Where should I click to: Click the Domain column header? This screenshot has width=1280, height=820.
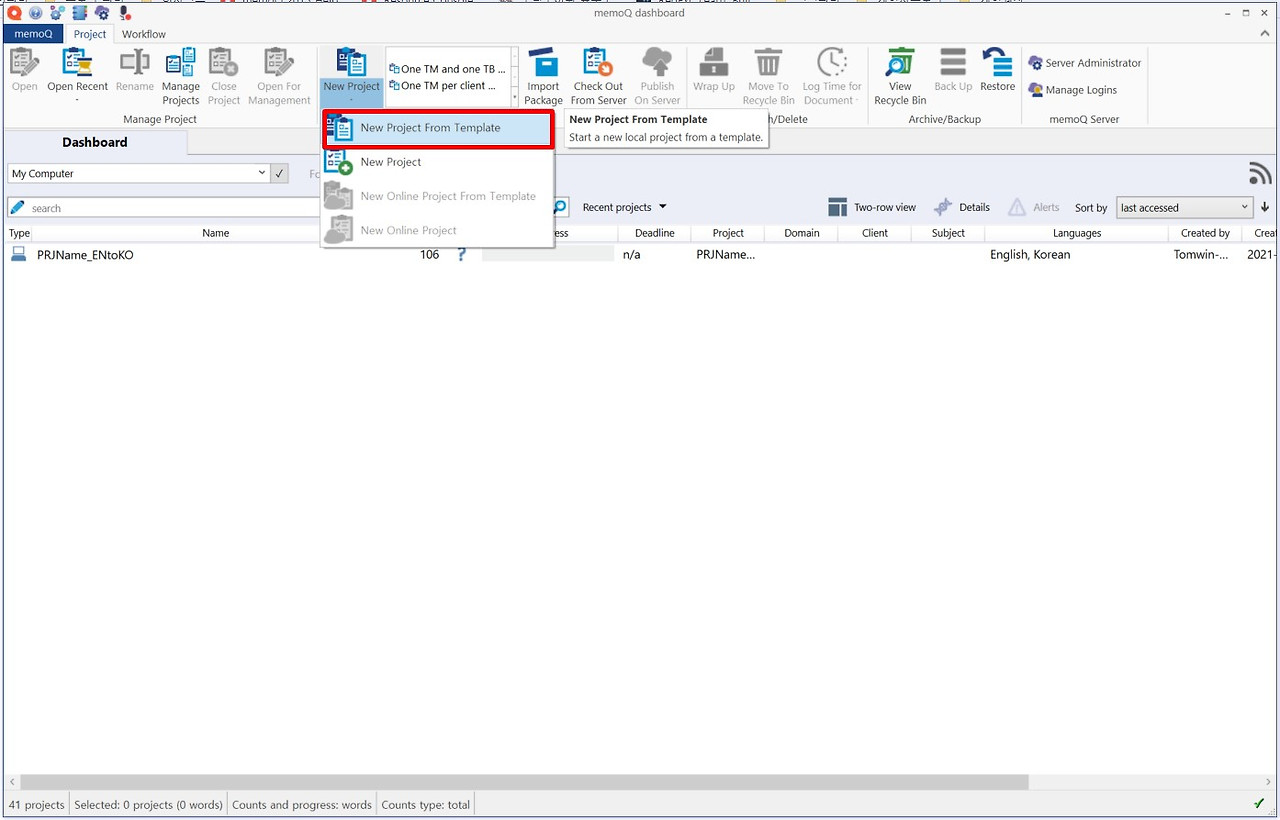[801, 233]
